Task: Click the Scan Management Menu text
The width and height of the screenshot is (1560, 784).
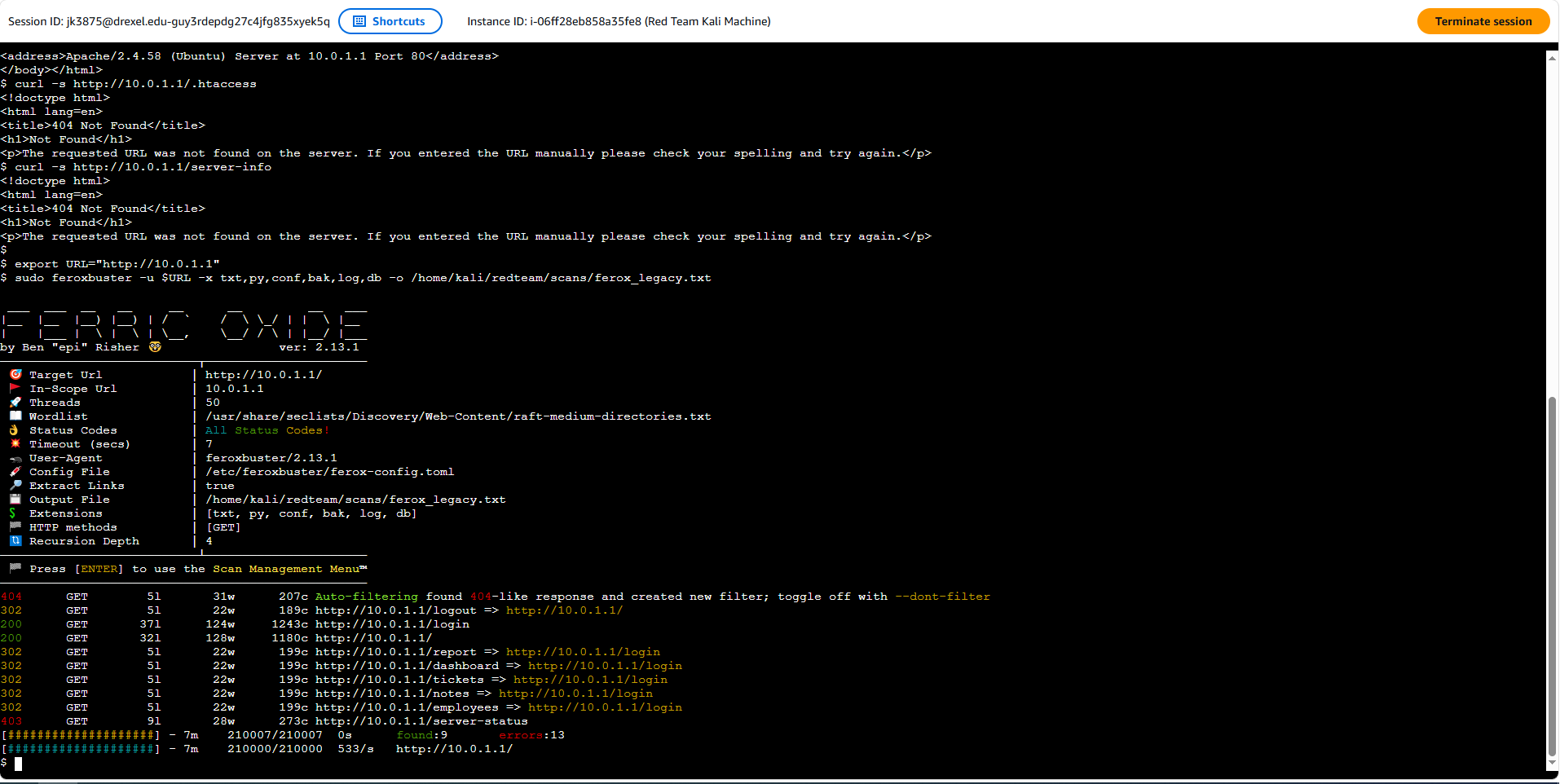Action: tap(289, 568)
